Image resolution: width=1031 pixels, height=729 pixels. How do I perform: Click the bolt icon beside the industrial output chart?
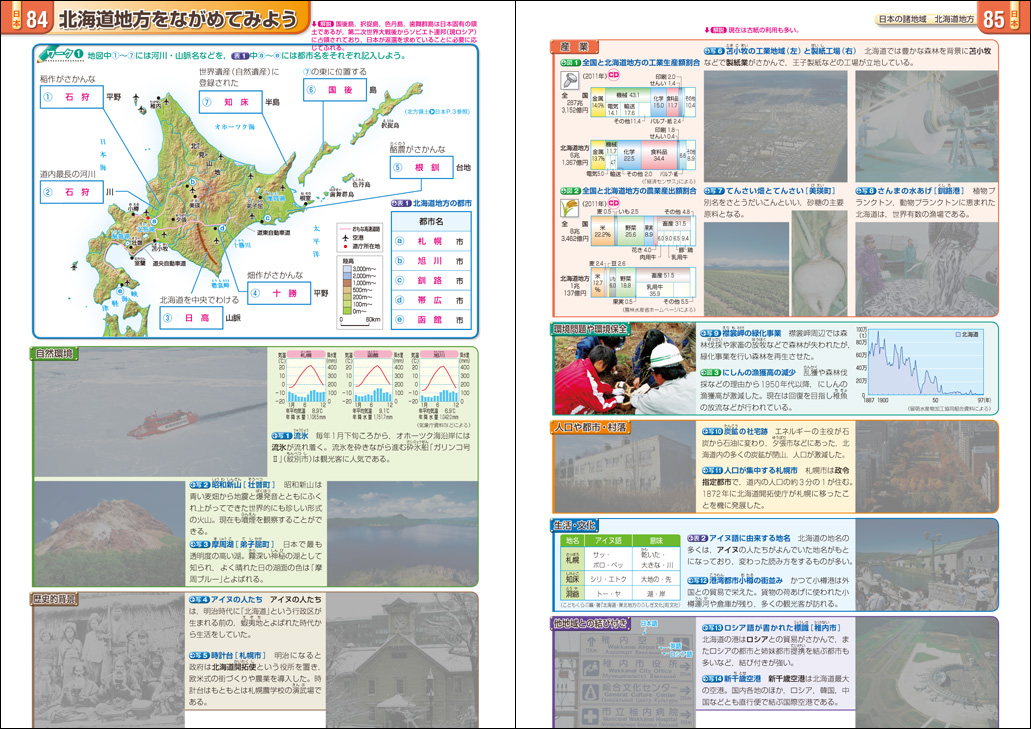click(569, 80)
